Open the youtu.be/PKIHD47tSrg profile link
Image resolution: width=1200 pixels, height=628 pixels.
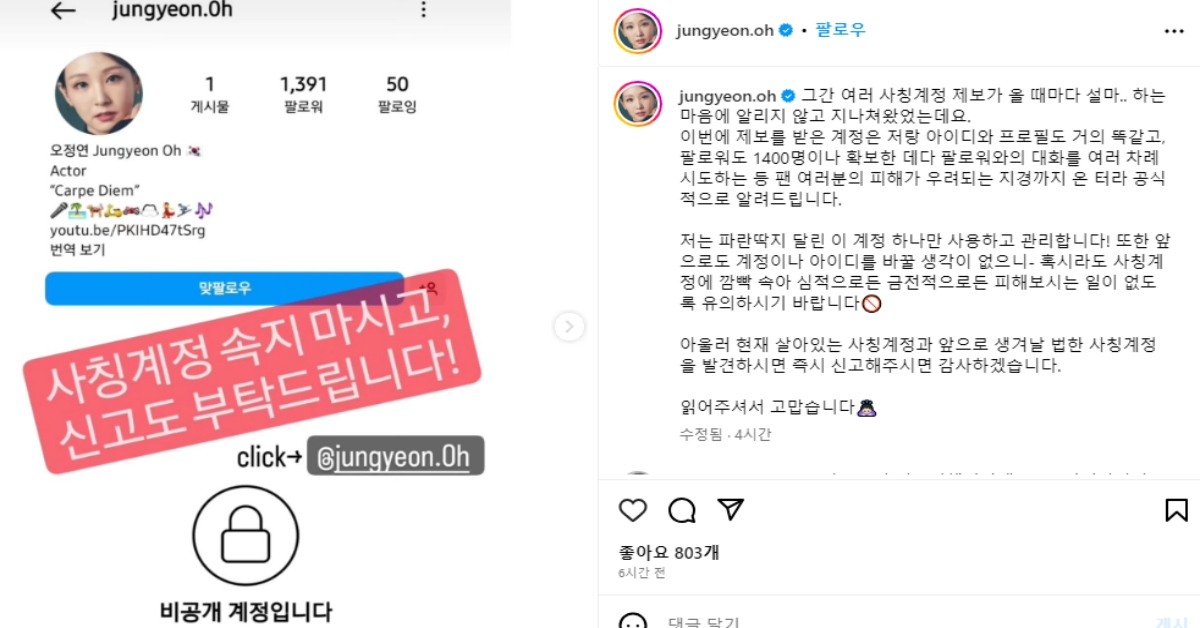click(x=127, y=231)
